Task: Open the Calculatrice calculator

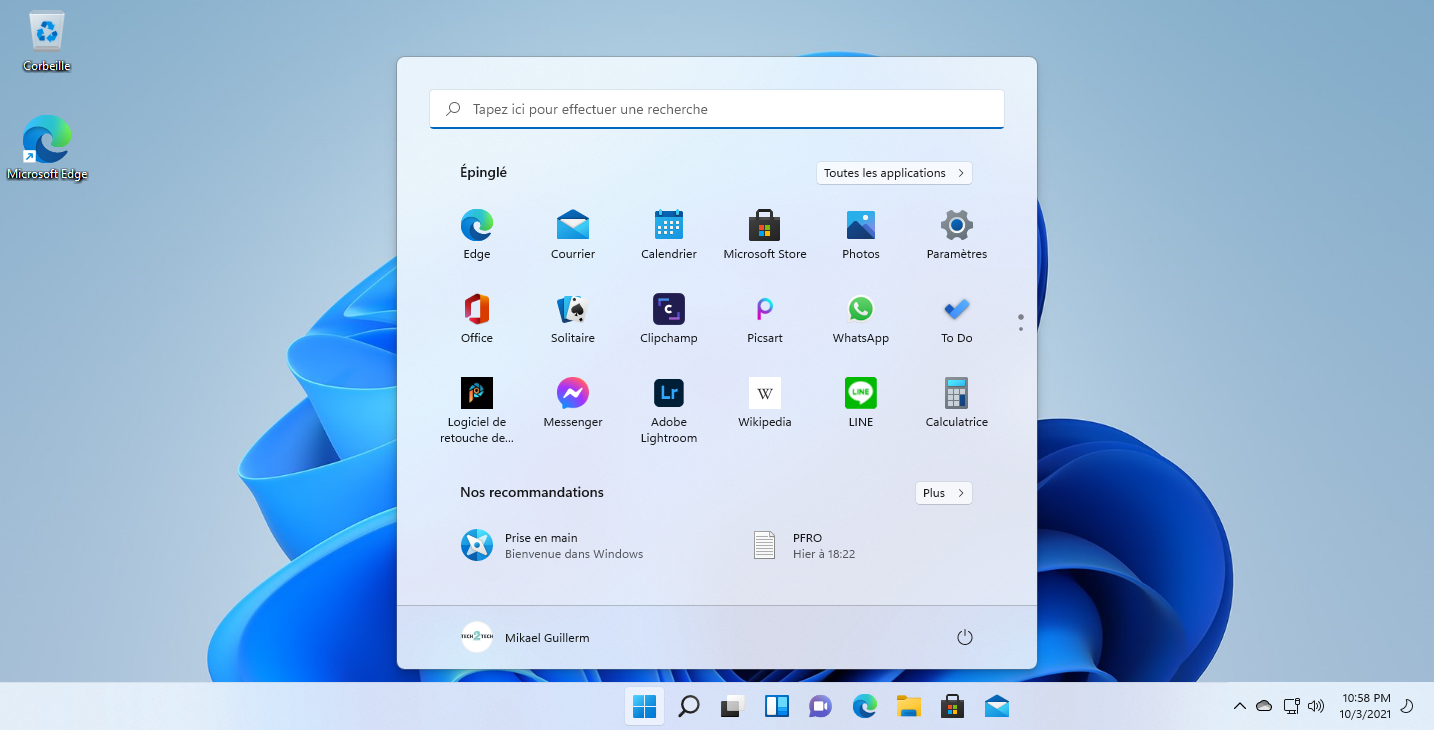Action: tap(957, 402)
